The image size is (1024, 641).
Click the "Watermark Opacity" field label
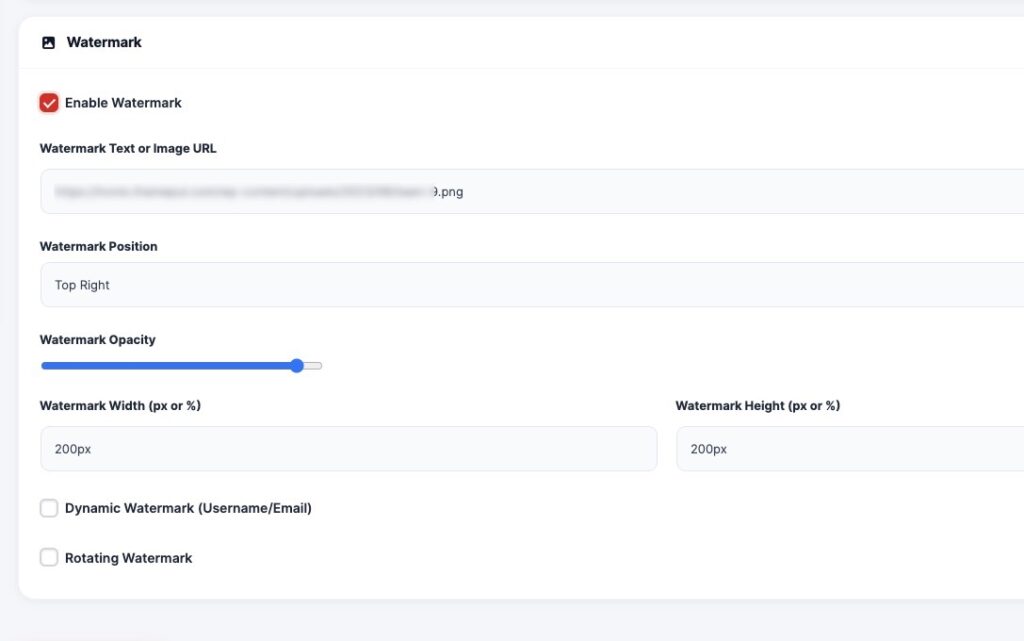pyautogui.click(x=98, y=340)
